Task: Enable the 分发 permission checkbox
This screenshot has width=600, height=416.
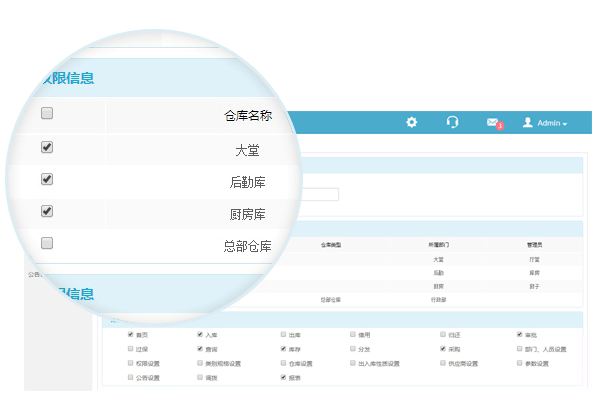Action: click(x=353, y=349)
